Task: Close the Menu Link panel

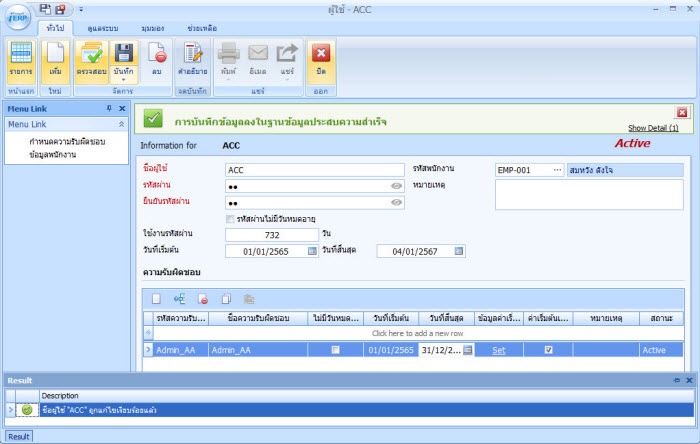Action: click(122, 108)
